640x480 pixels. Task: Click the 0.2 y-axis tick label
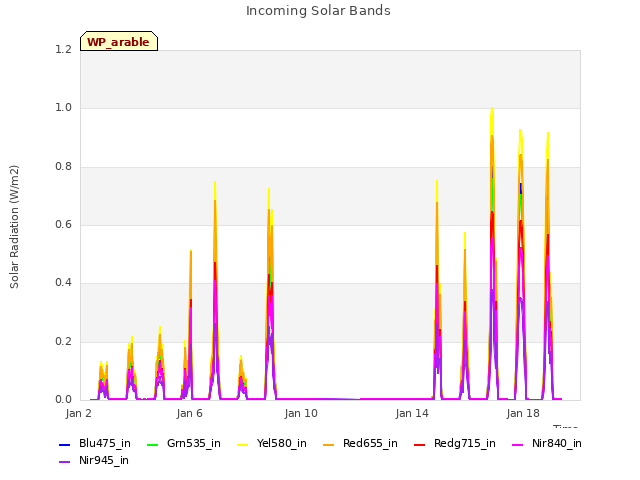point(63,342)
